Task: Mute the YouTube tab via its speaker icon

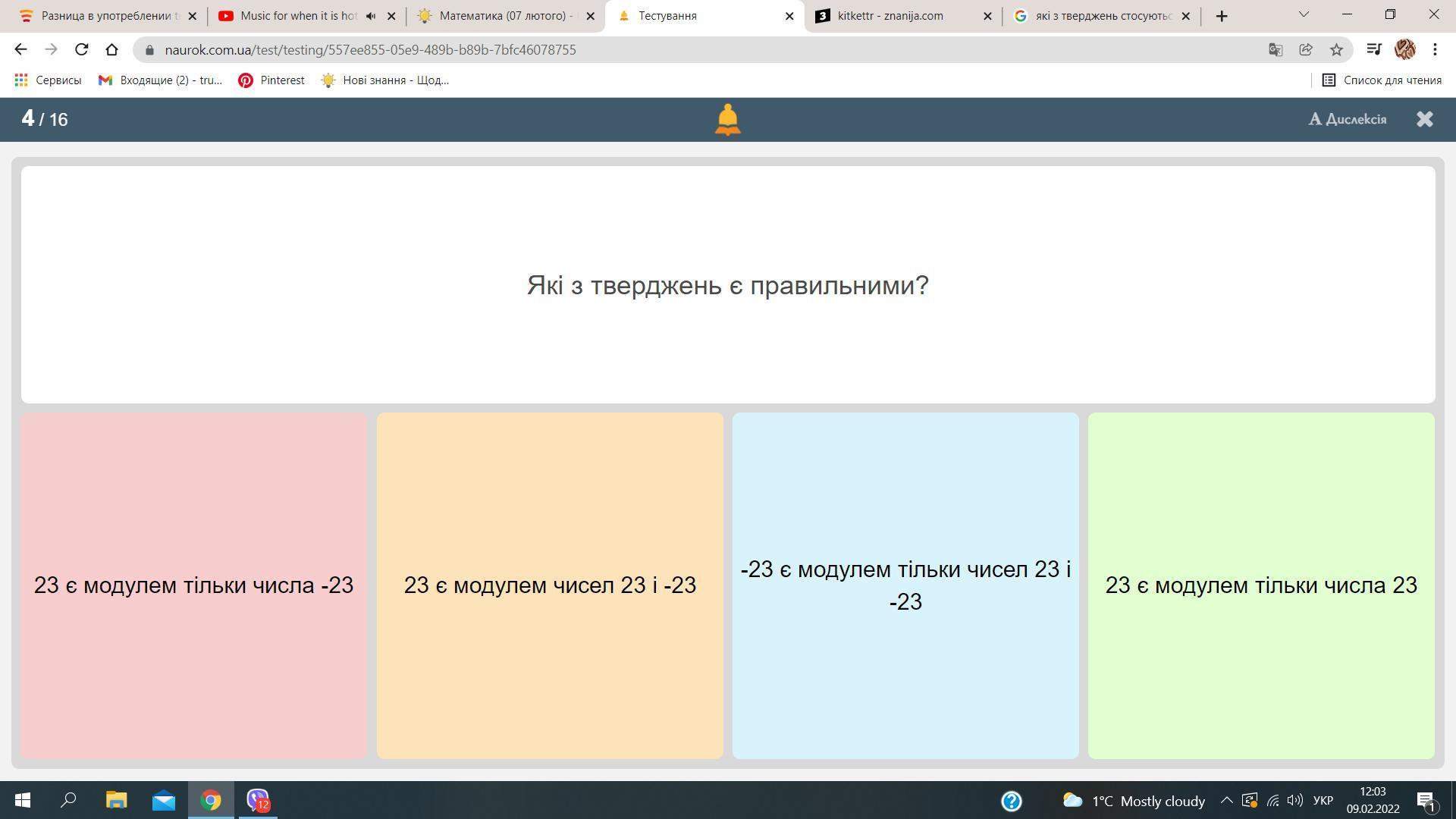Action: pos(371,15)
